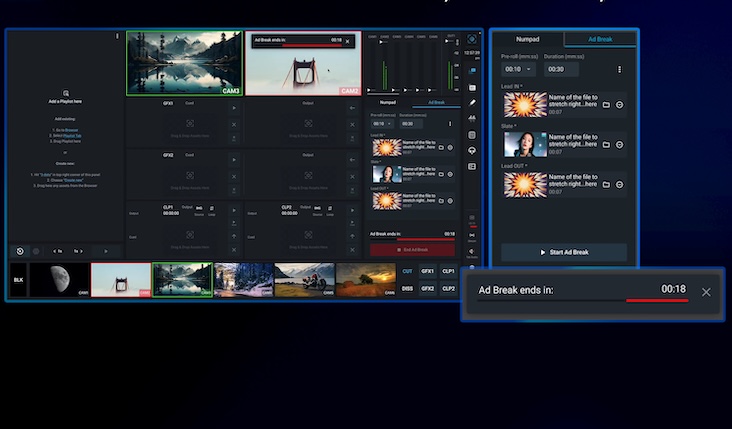Viewport: 732px width, 429px height.
Task: Clear the GFX1 cued slot
Action: tap(234, 125)
